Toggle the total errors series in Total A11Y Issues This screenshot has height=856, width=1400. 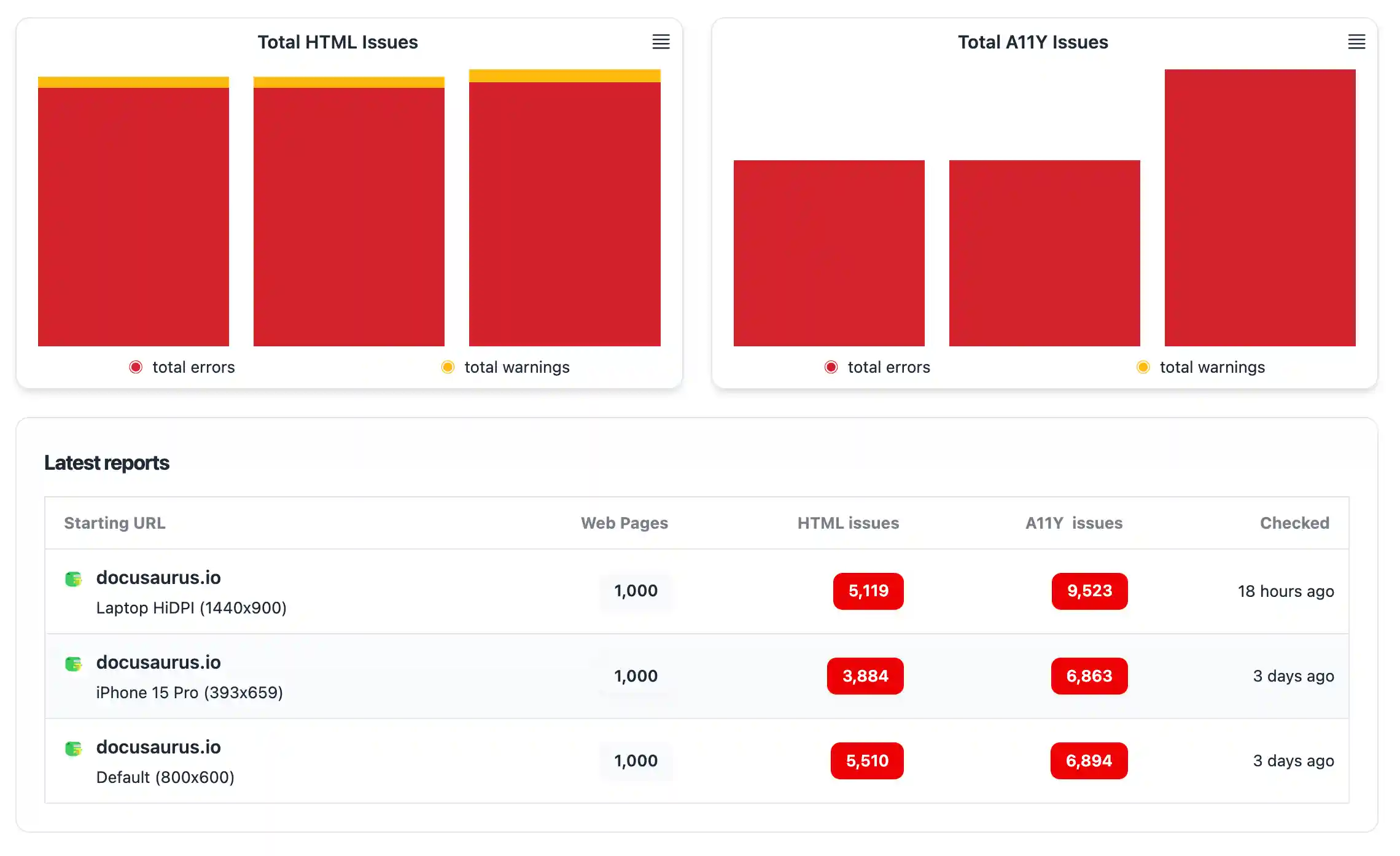878,367
